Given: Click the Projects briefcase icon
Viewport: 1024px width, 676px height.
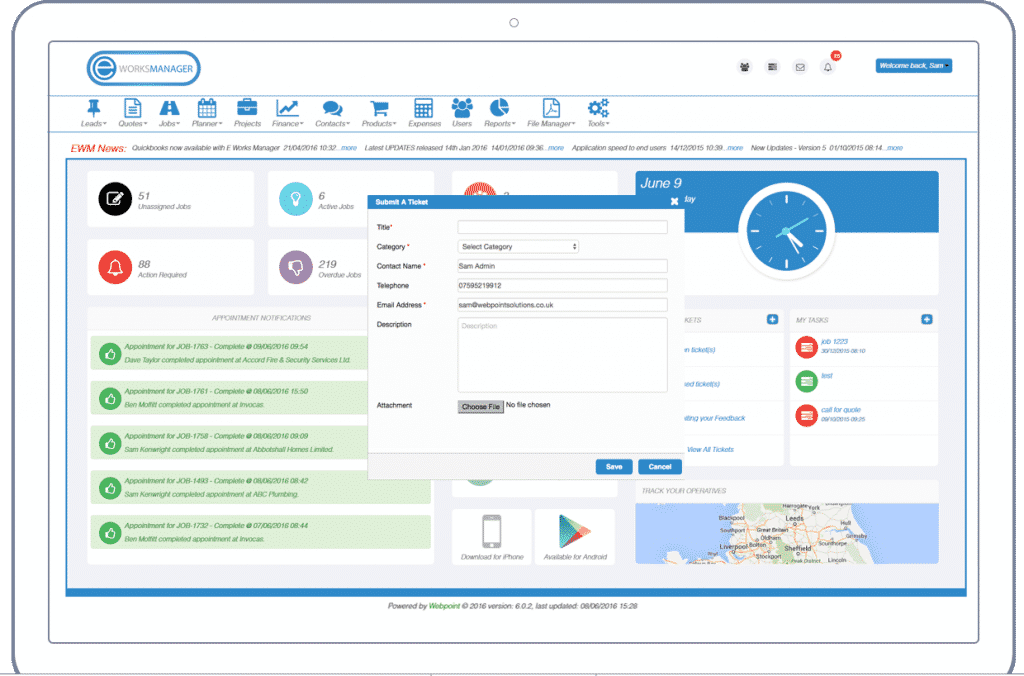Looking at the screenshot, I should (247, 108).
